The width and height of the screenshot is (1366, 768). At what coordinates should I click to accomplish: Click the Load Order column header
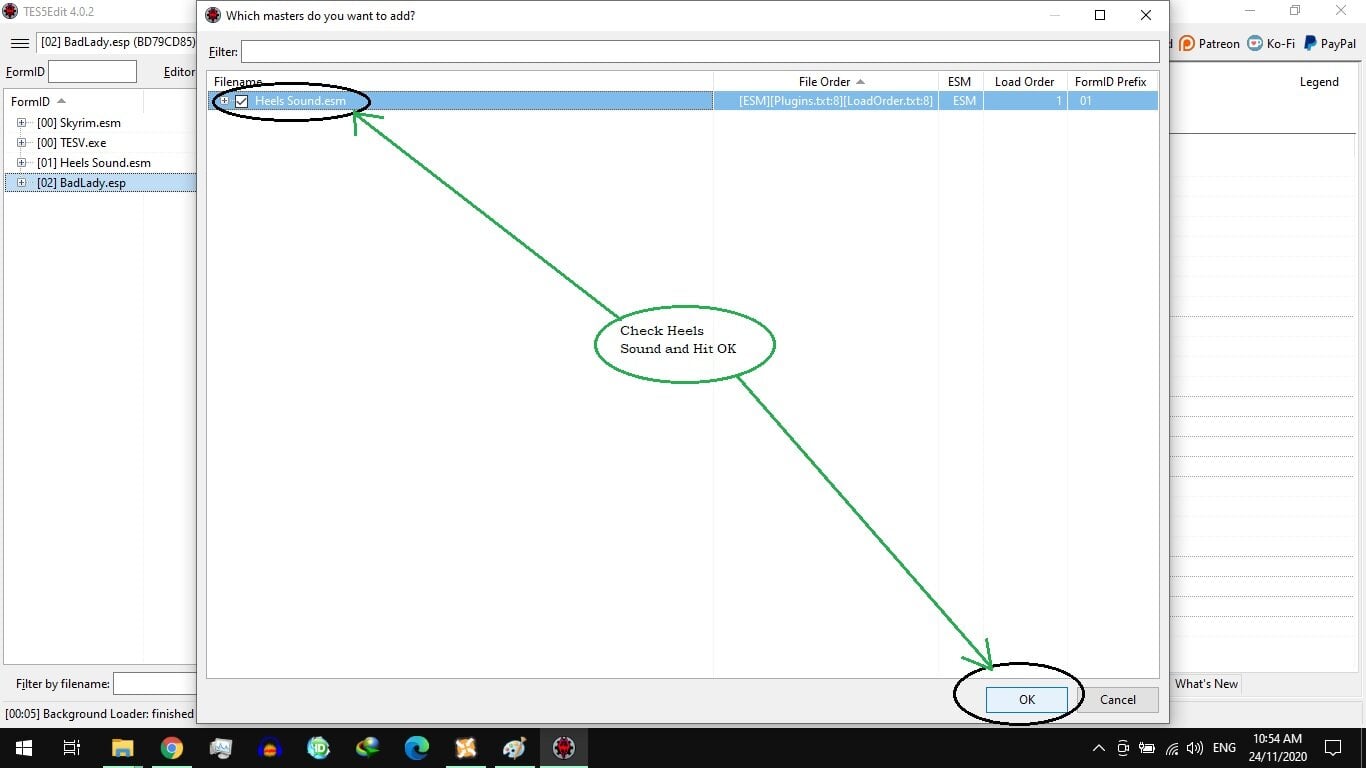(1025, 82)
